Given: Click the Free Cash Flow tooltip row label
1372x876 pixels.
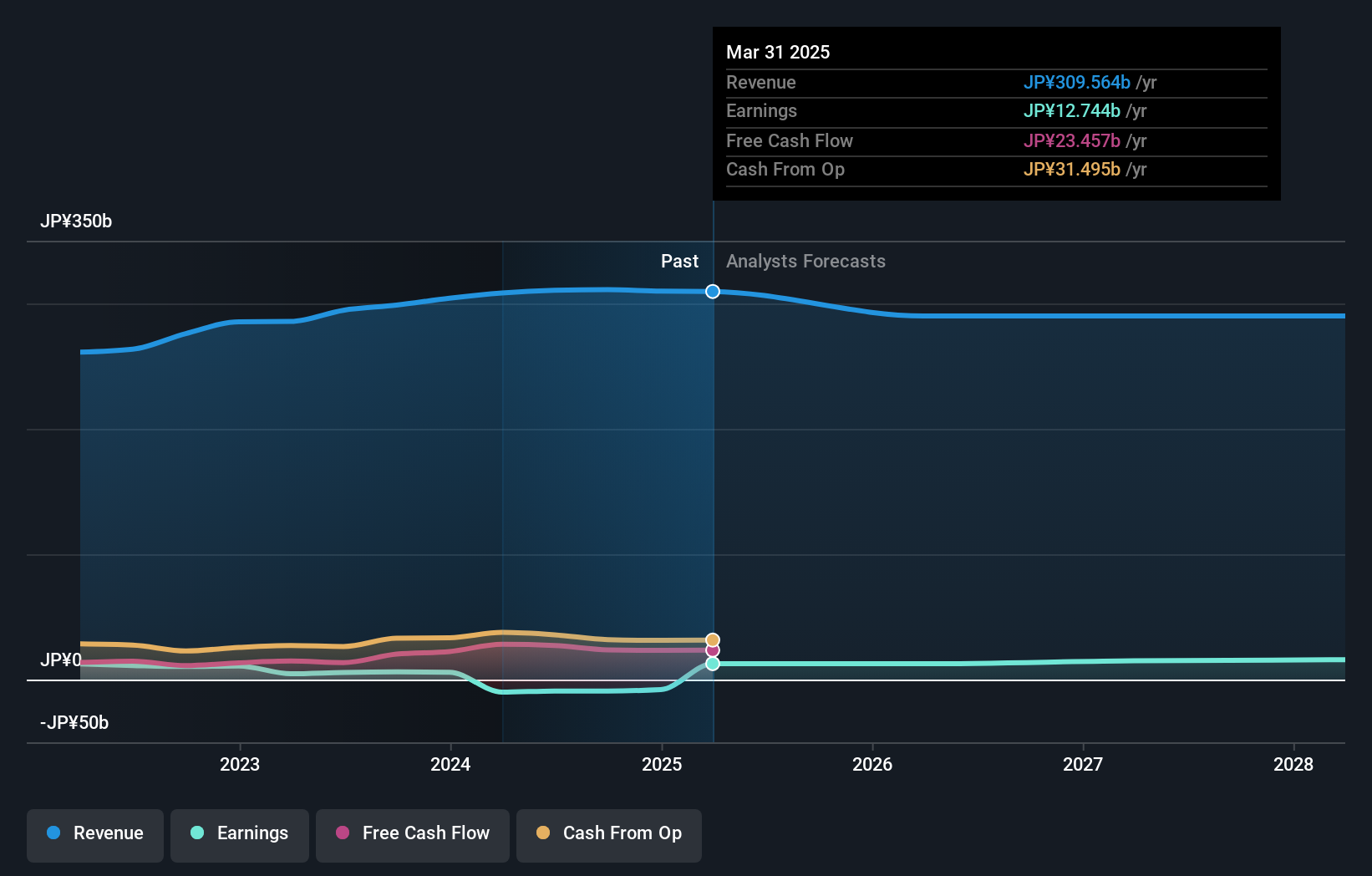Looking at the screenshot, I should point(790,141).
